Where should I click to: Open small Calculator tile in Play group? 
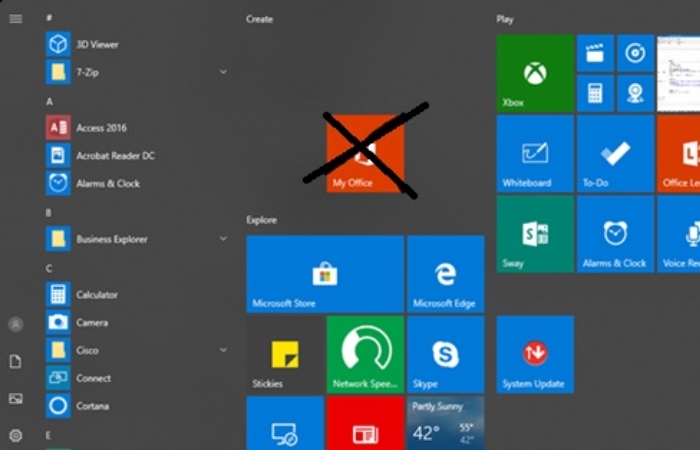tap(595, 93)
